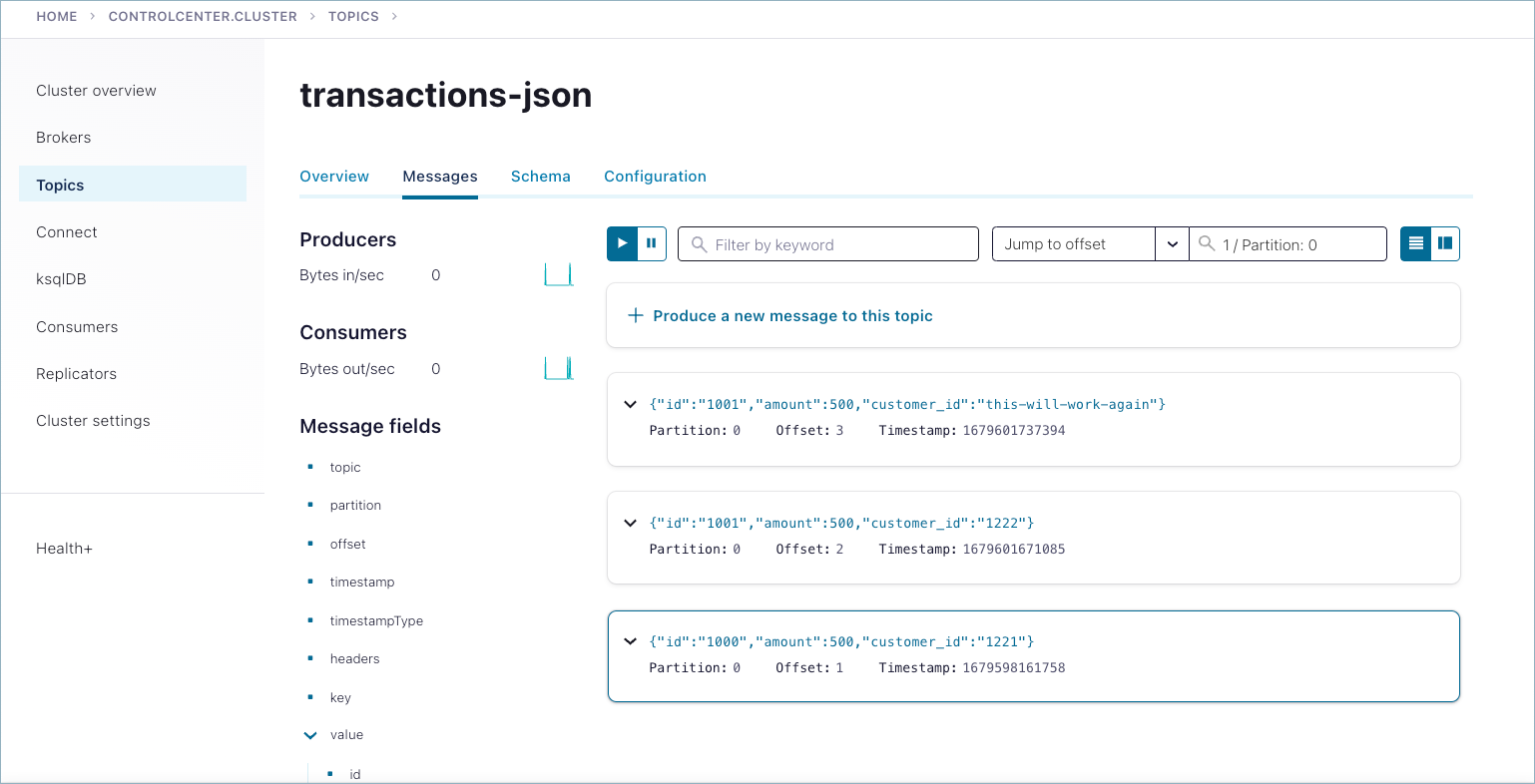The image size is (1535, 784).
Task: Open ksqlDB from the sidebar
Action: coord(62,278)
